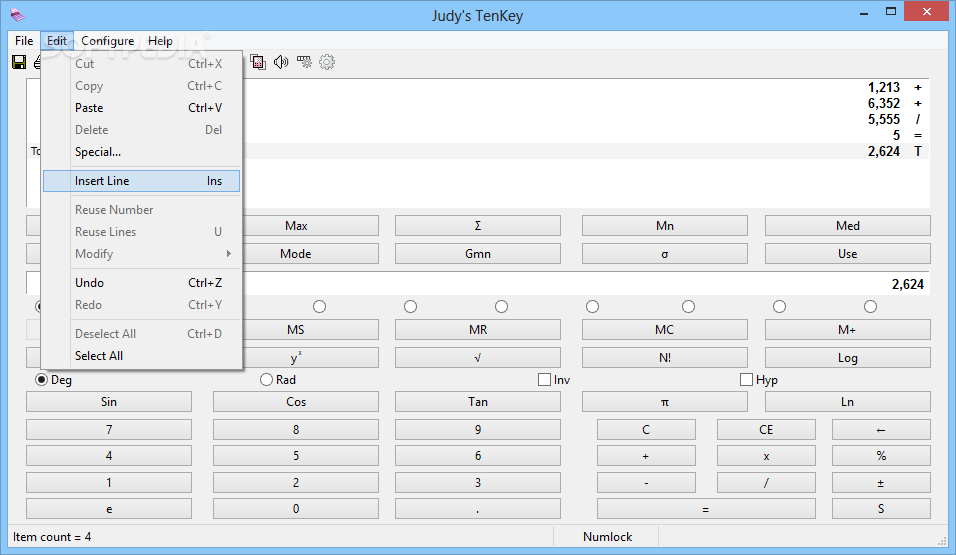Screen dimensions: 956x555
Task: Click the greyed Redo menu entry
Action: click(x=141, y=305)
